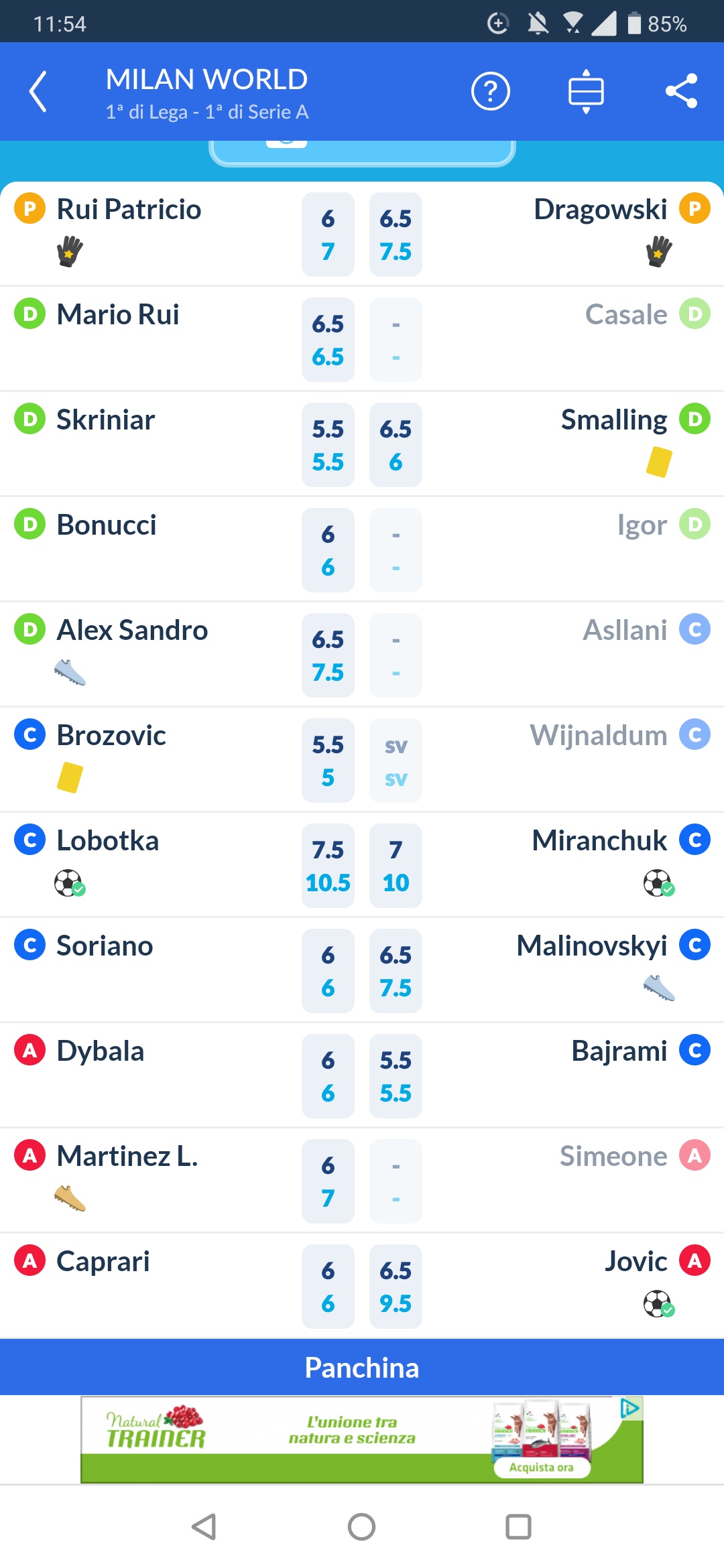Tap Rui Patricio's goalkeeper glove icon

70,251
